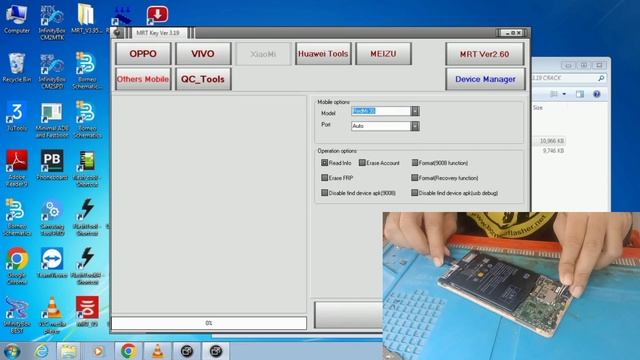This screenshot has height=360, width=640.
Task: Toggle preview pane in Explorer window
Action: pos(580,94)
